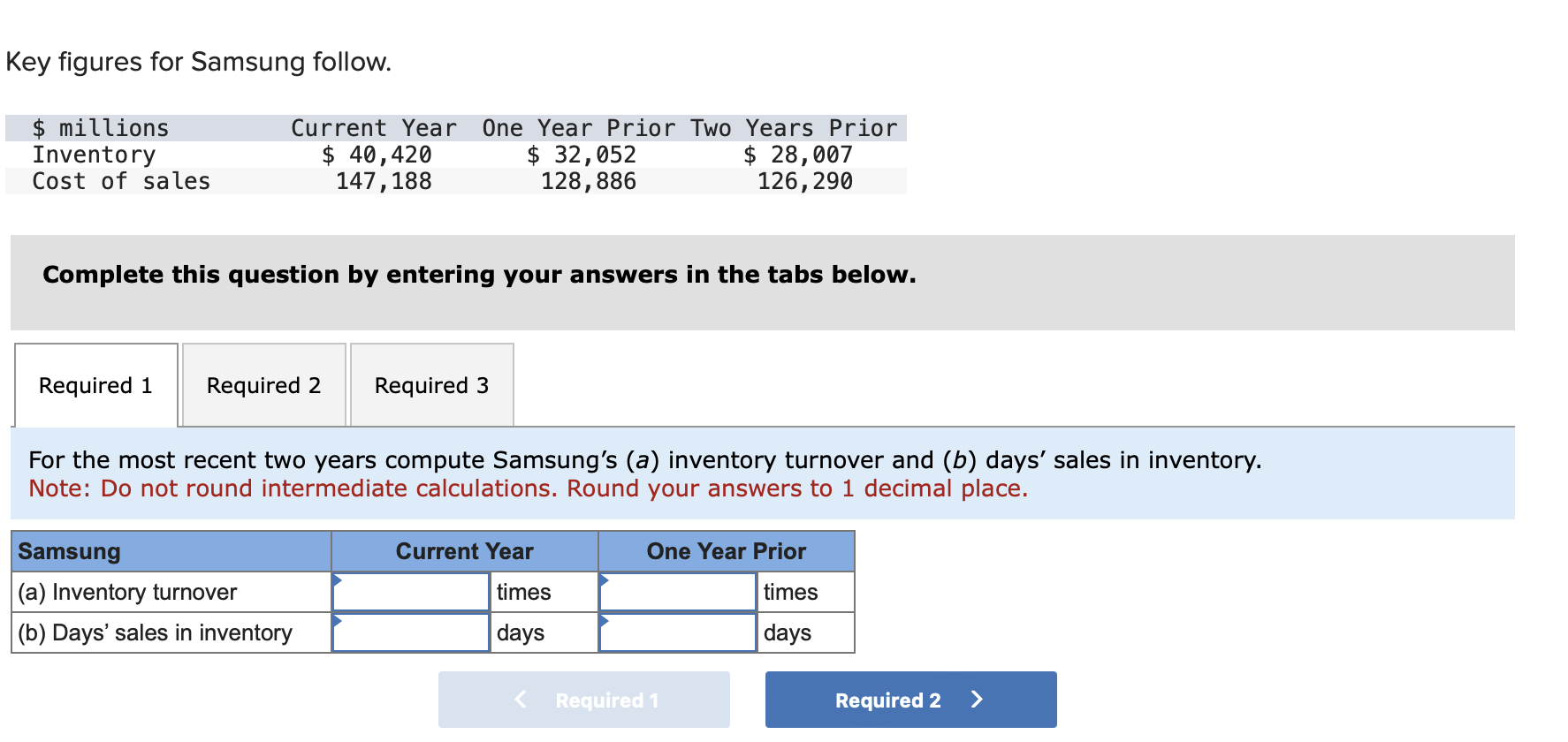Click the left chevron on Required 1 button
Image resolution: width=1568 pixels, height=742 pixels.
point(520,699)
